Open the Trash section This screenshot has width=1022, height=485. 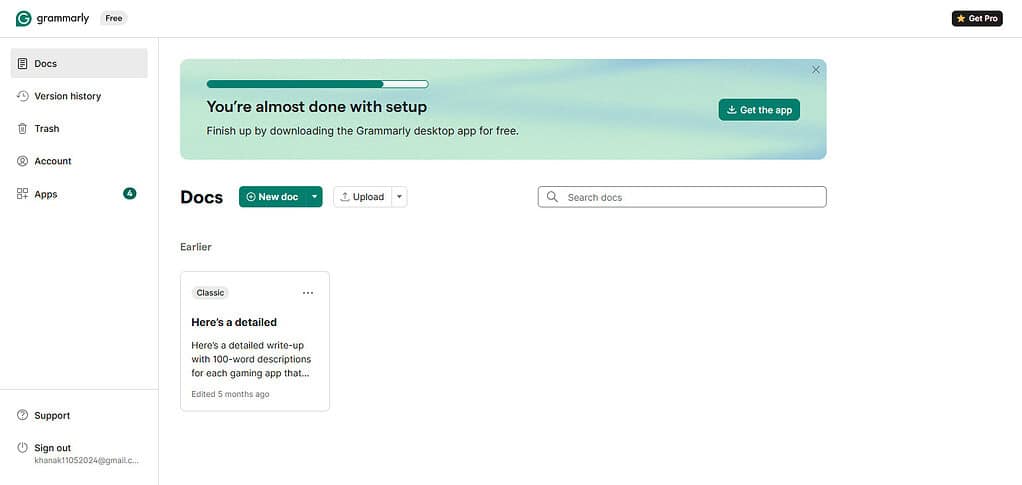pyautogui.click(x=79, y=128)
